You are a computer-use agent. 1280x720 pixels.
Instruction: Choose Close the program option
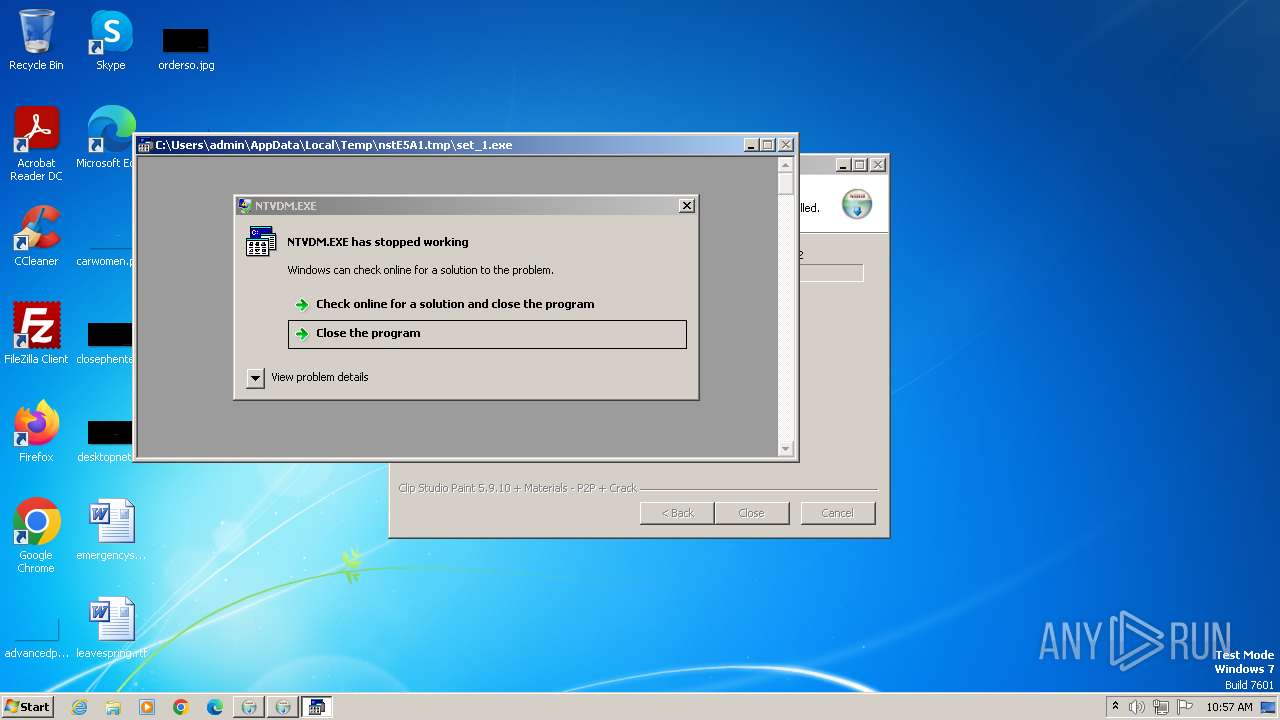coord(487,334)
